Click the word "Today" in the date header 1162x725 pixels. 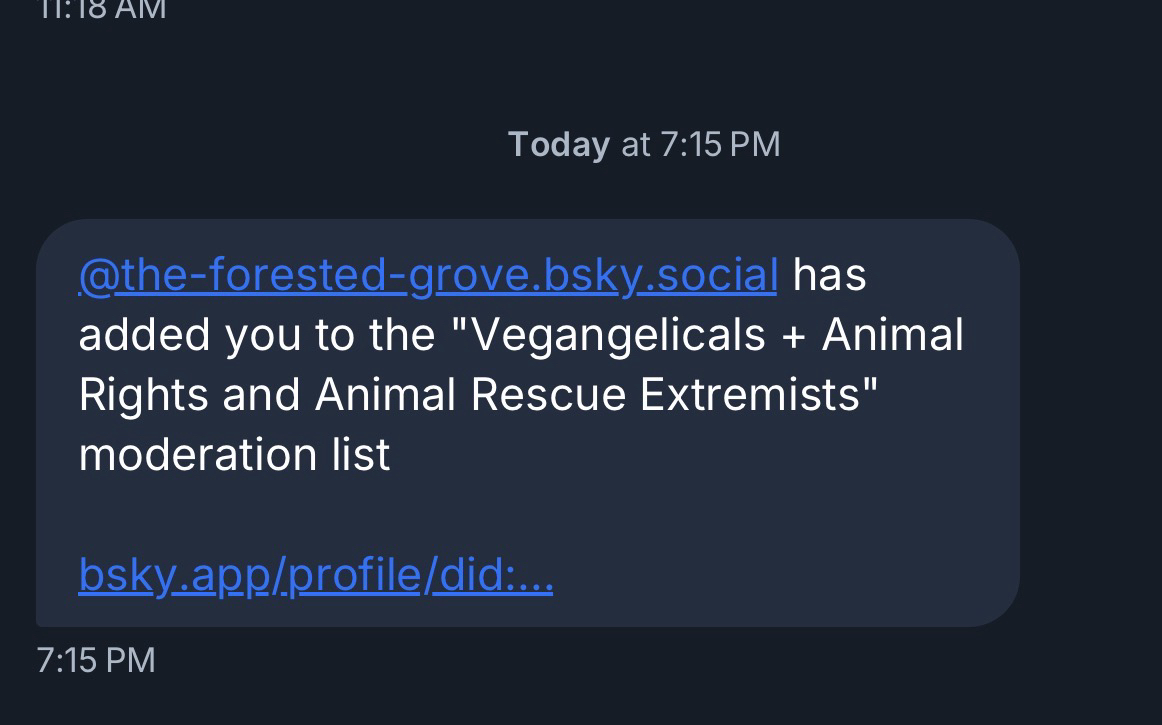point(558,144)
